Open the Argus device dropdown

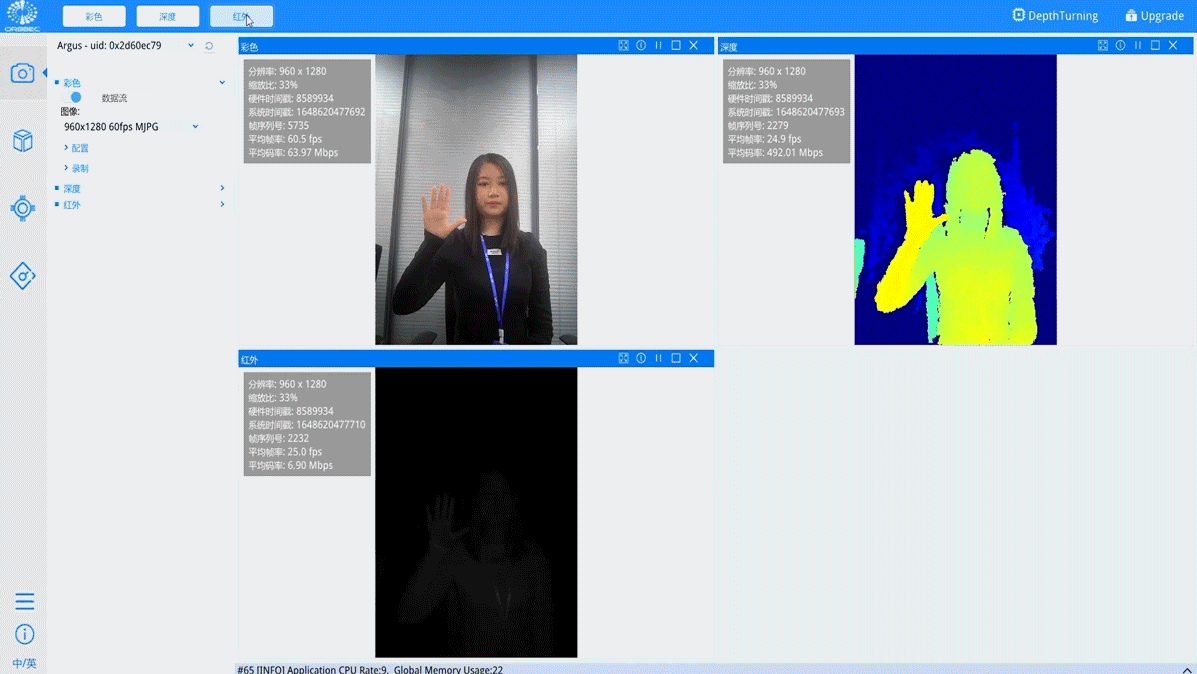click(191, 46)
